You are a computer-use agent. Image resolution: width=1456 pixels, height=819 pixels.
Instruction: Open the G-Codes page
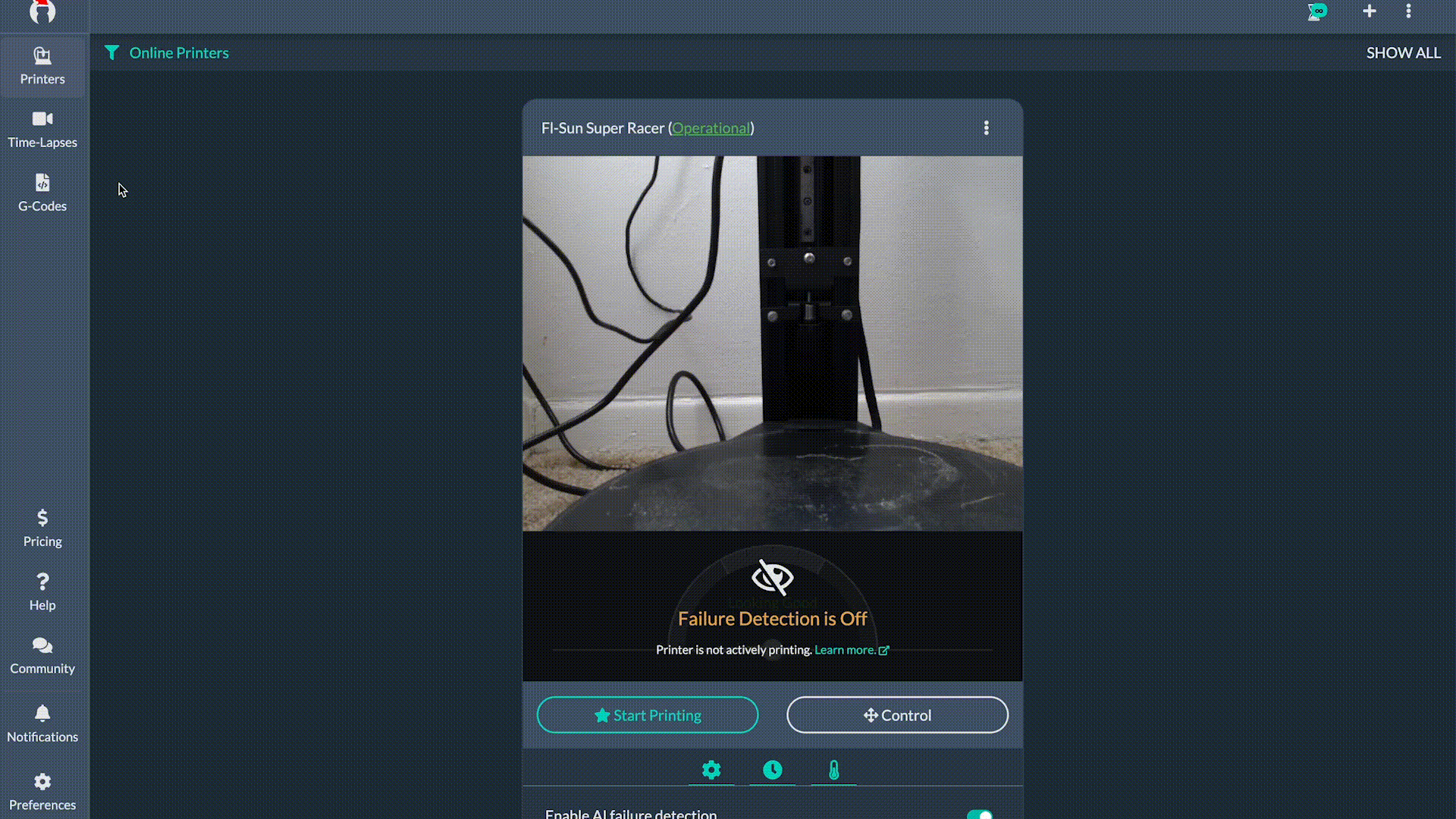[42, 194]
